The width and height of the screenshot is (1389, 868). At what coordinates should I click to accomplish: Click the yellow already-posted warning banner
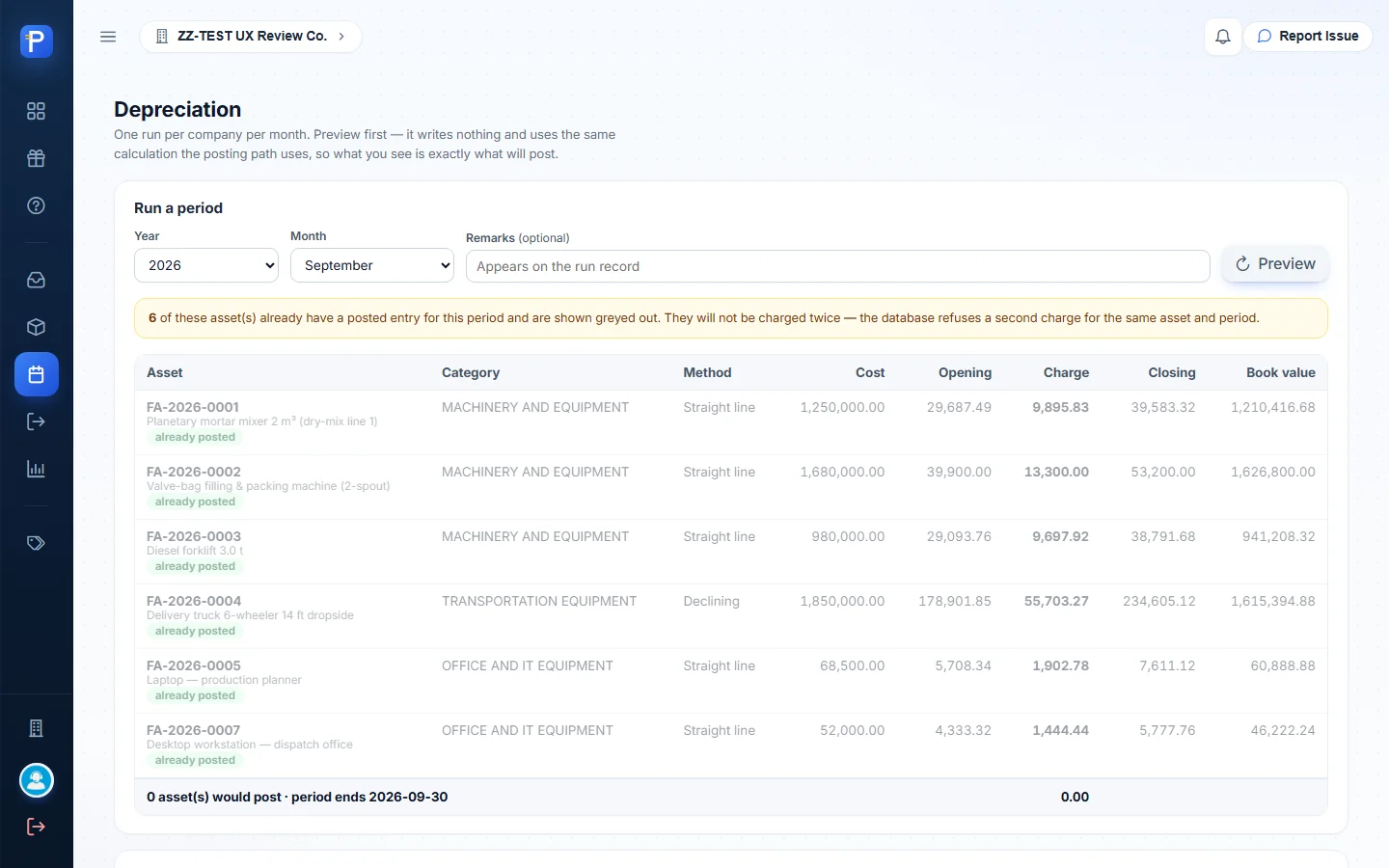click(731, 318)
